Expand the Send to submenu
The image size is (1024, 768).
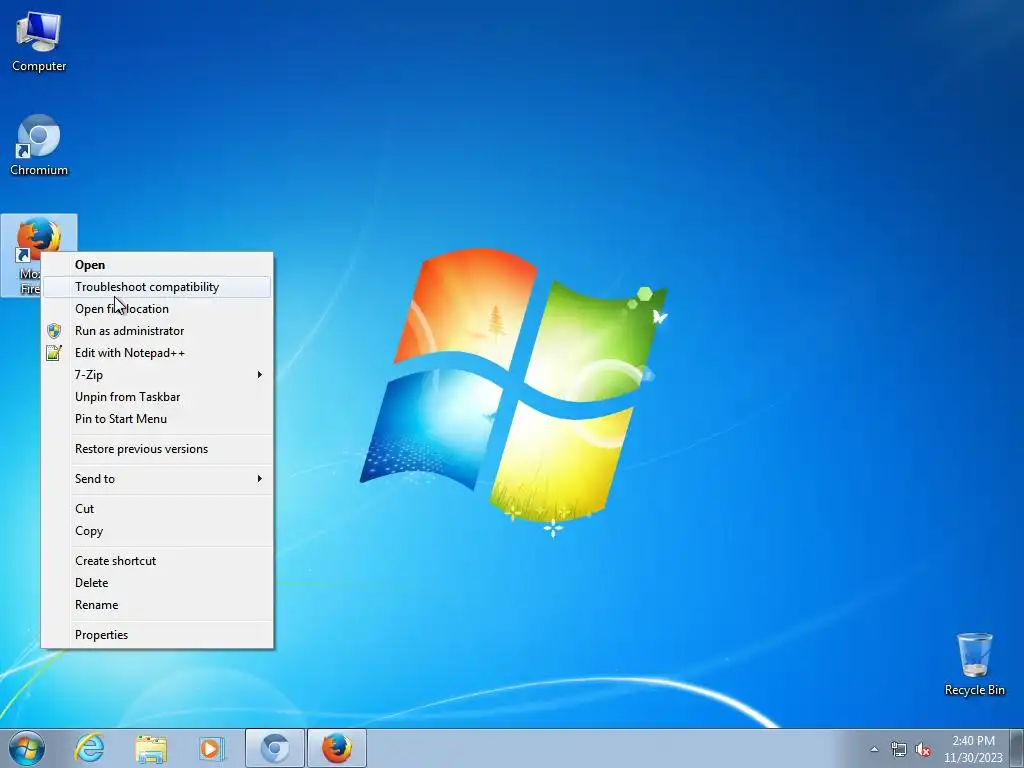157,479
